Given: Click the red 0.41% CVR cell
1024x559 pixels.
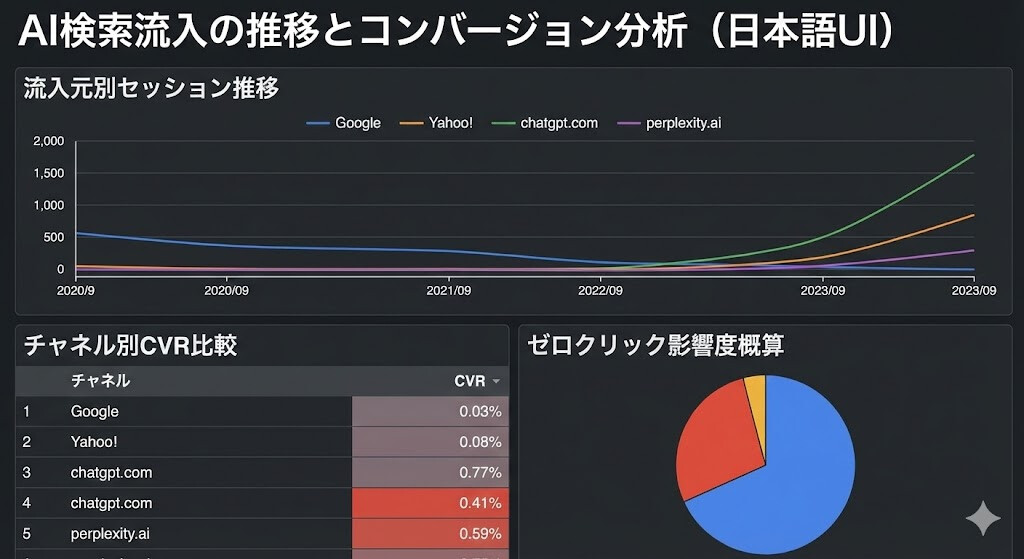Looking at the screenshot, I should coord(431,503).
